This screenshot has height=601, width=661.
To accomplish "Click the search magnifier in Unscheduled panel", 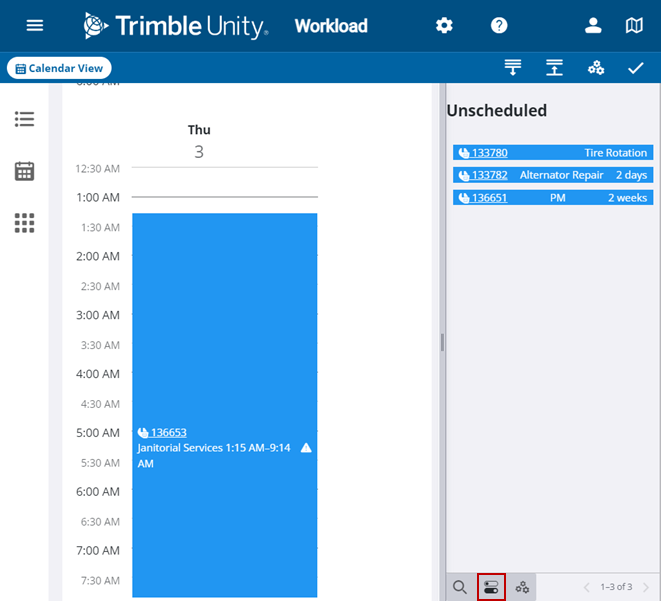I will click(460, 587).
